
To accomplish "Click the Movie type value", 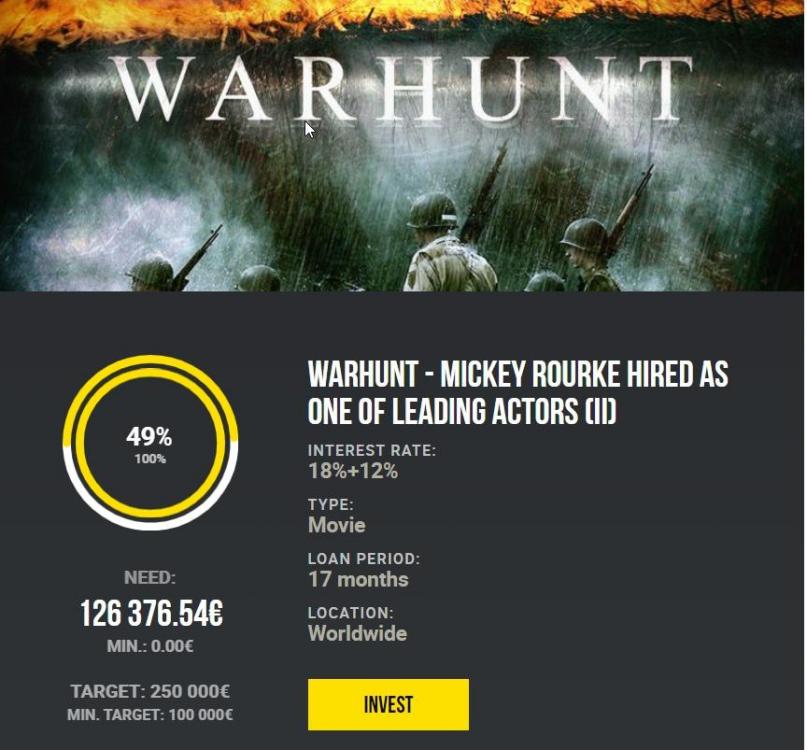I will coord(337,525).
